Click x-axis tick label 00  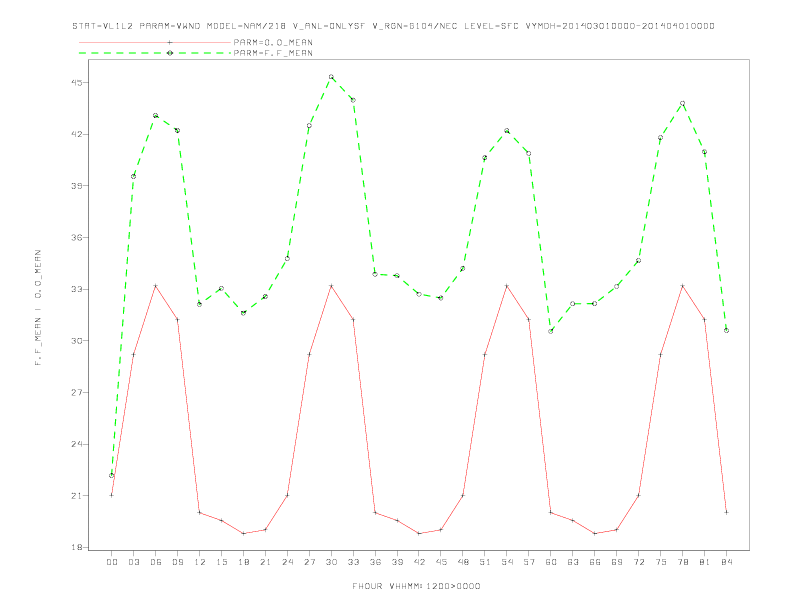[x=112, y=562]
